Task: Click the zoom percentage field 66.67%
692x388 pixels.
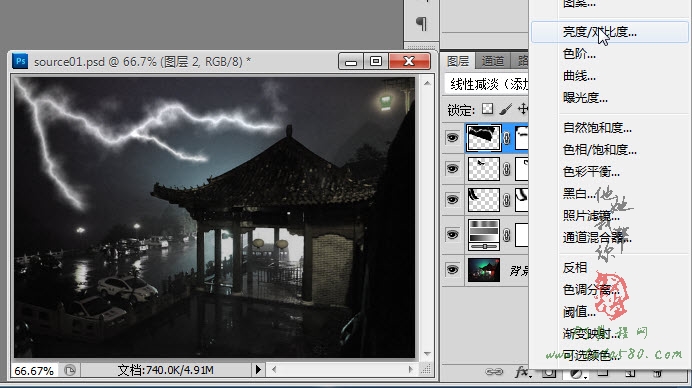Action: coord(34,370)
